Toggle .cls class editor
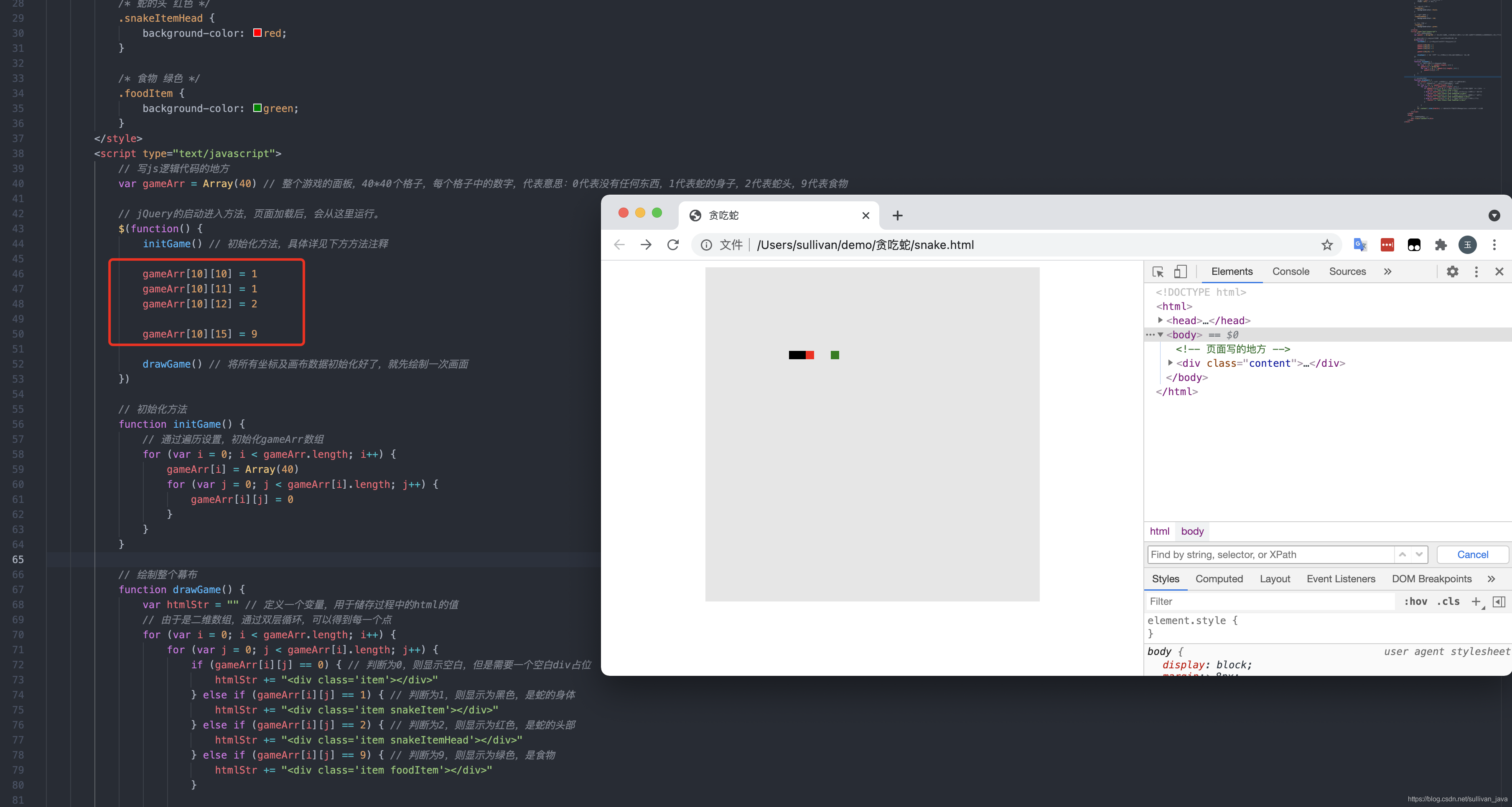Screen dimensions: 1512x807 [x=1448, y=602]
